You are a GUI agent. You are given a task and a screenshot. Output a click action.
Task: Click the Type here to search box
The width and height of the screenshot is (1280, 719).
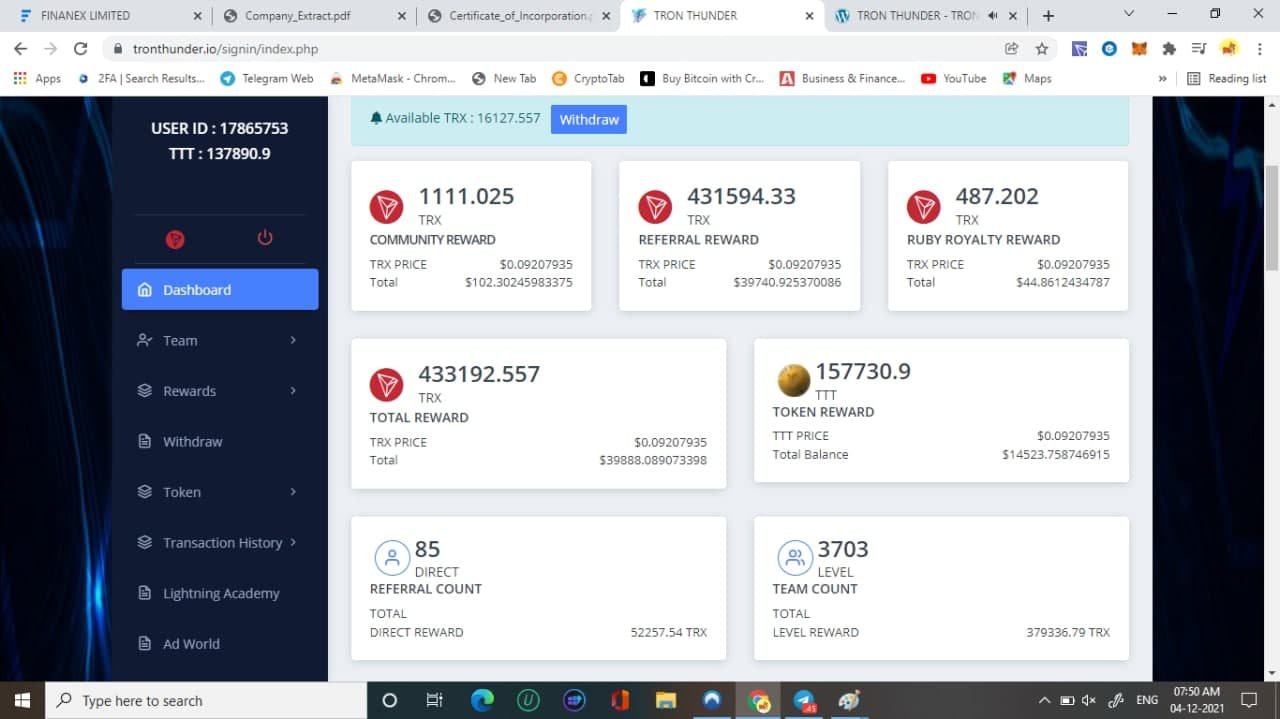coord(206,700)
